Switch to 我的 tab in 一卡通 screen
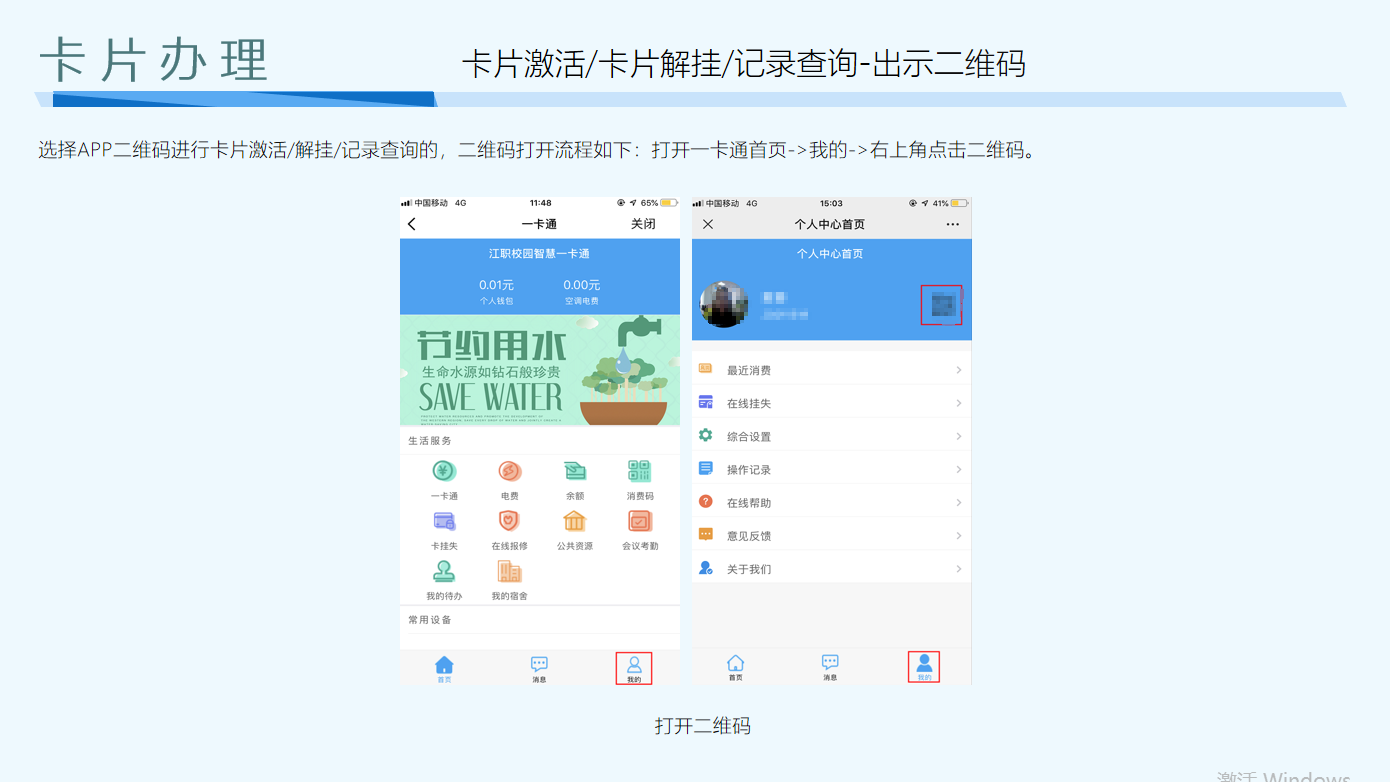This screenshot has width=1390, height=782. [634, 668]
